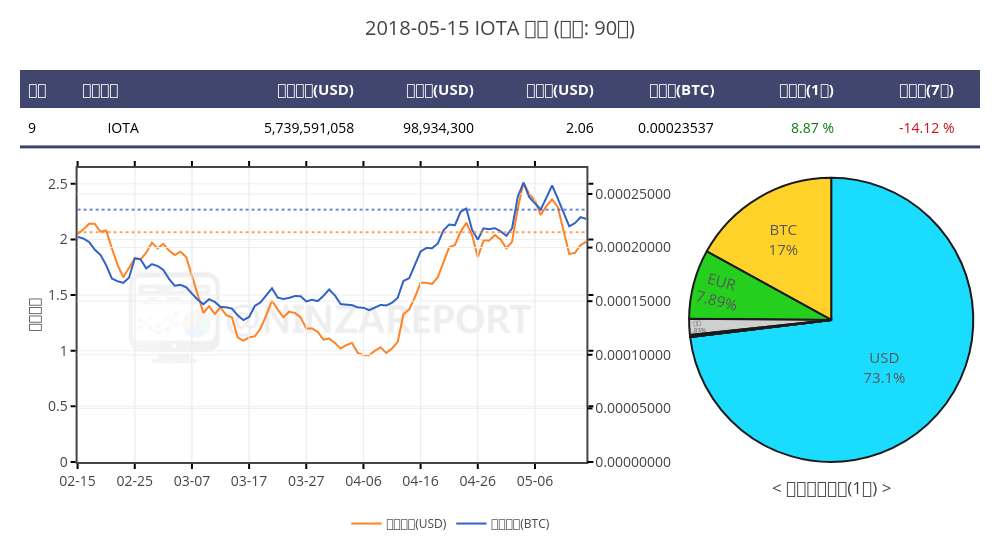The image size is (1000, 550).
Task: Select the volume value 98,934,300
Action: pyautogui.click(x=438, y=128)
